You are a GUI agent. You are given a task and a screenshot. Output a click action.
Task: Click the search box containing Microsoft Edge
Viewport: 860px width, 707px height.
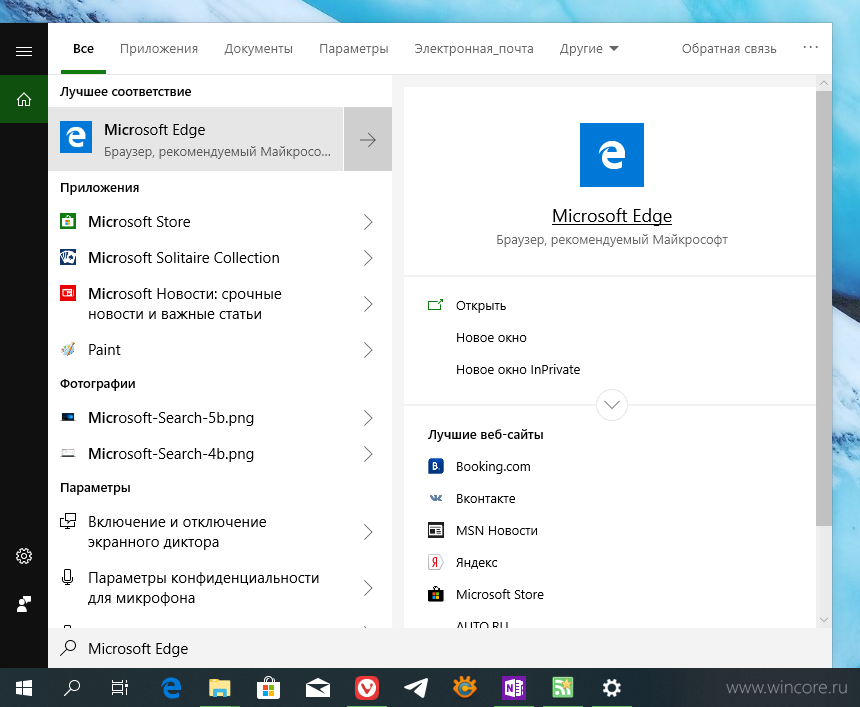coord(440,648)
